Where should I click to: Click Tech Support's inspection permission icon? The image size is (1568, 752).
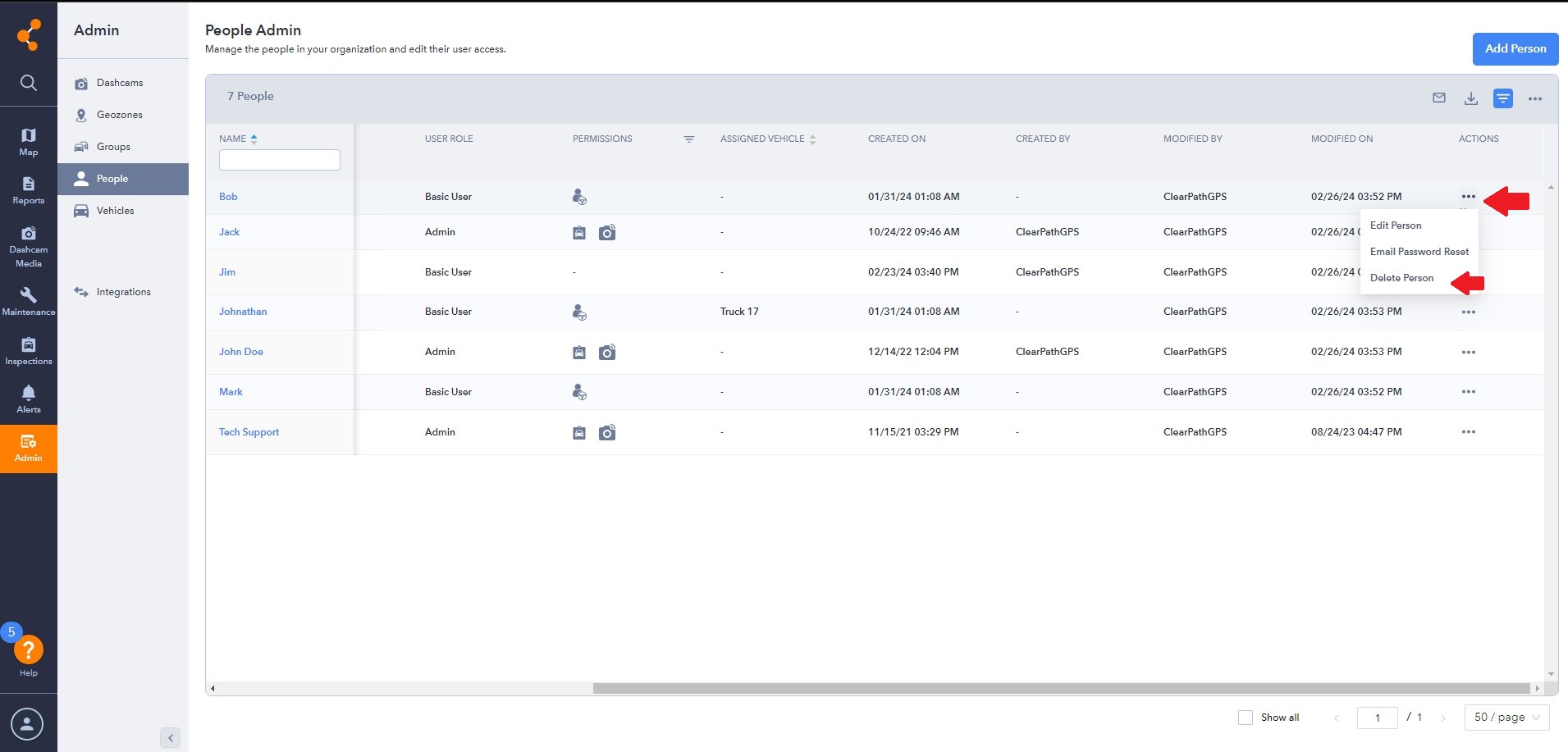(579, 433)
